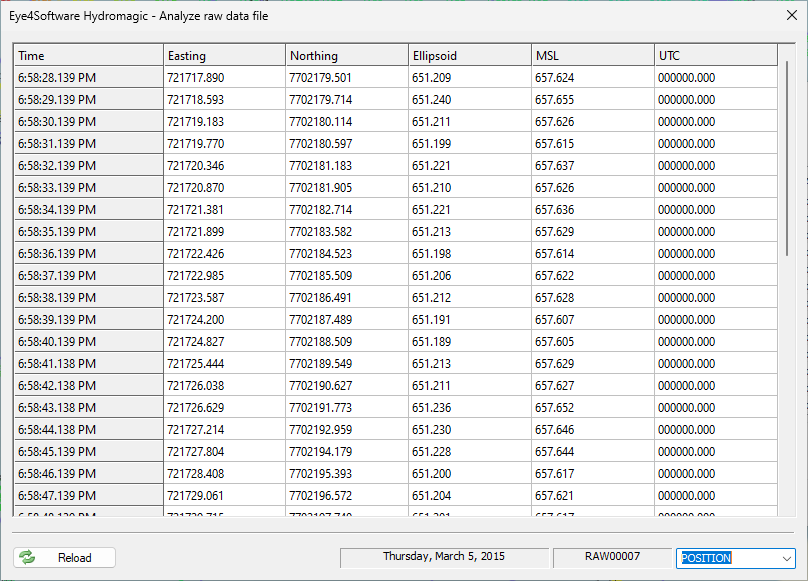Screen dimensions: 808x581
Task: Click Northing cell 7702180.597
Action: click(347, 143)
